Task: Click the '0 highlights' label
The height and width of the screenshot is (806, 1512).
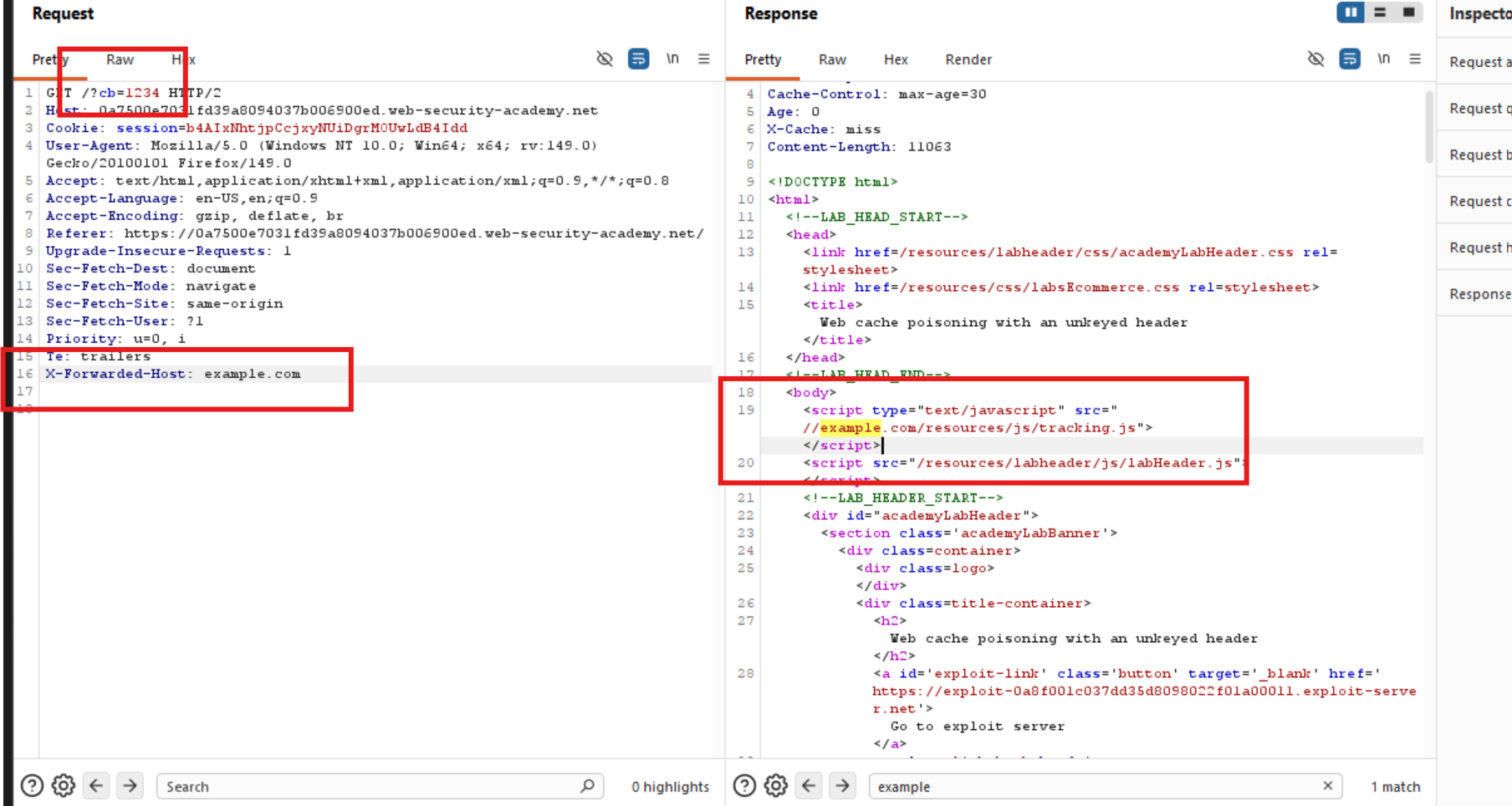Action: click(x=670, y=786)
